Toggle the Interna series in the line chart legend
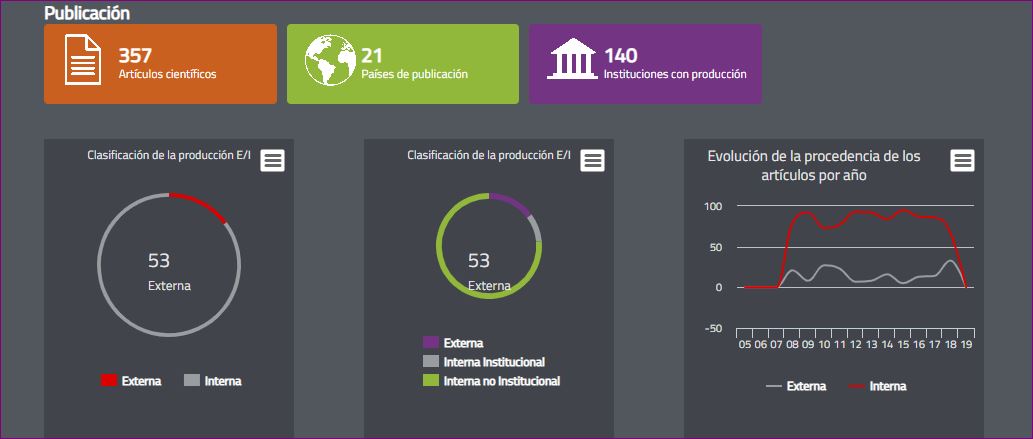This screenshot has height=439, width=1033. 878,386
